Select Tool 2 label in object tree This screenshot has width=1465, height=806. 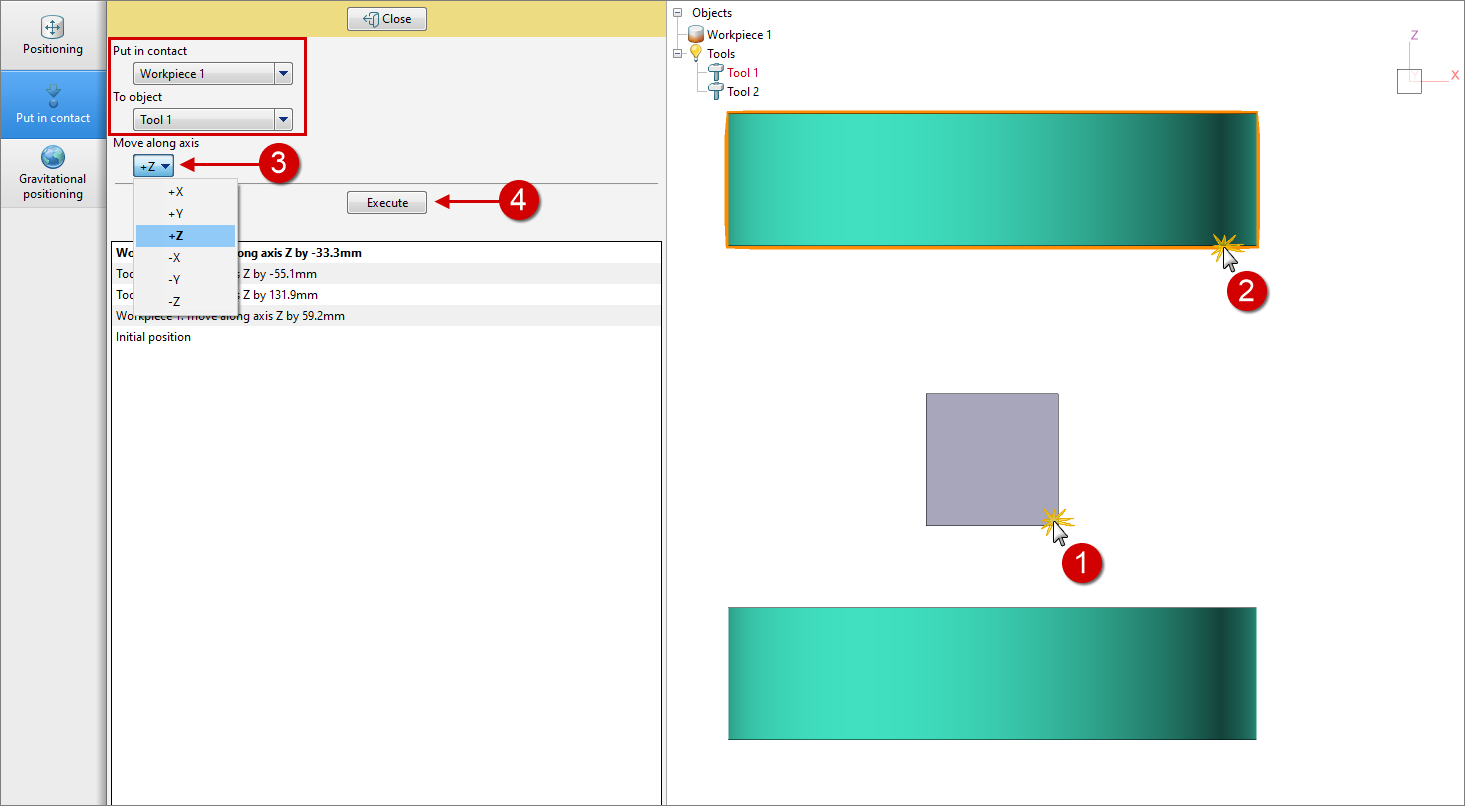743,92
